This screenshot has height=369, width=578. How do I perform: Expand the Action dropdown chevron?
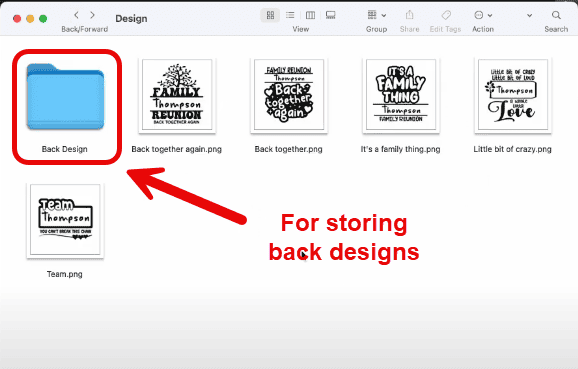click(490, 15)
